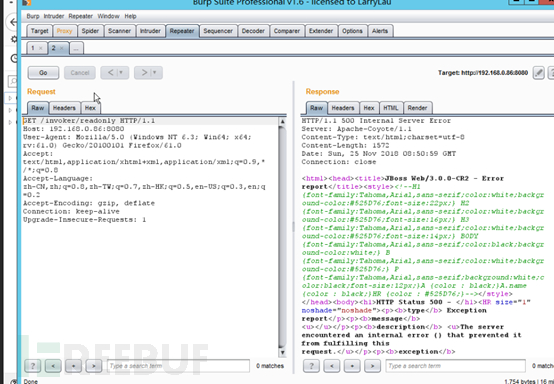Send the request with Go button
The width and height of the screenshot is (554, 384).
43,73
